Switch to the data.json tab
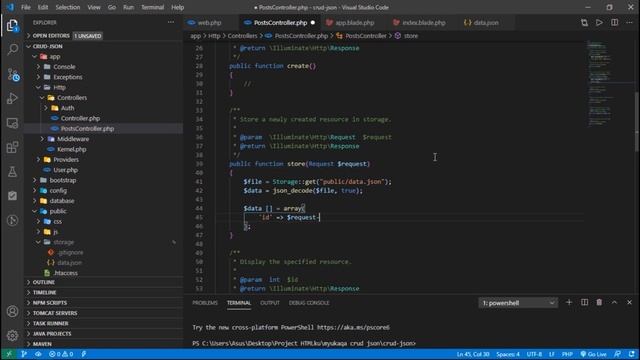 (486, 22)
